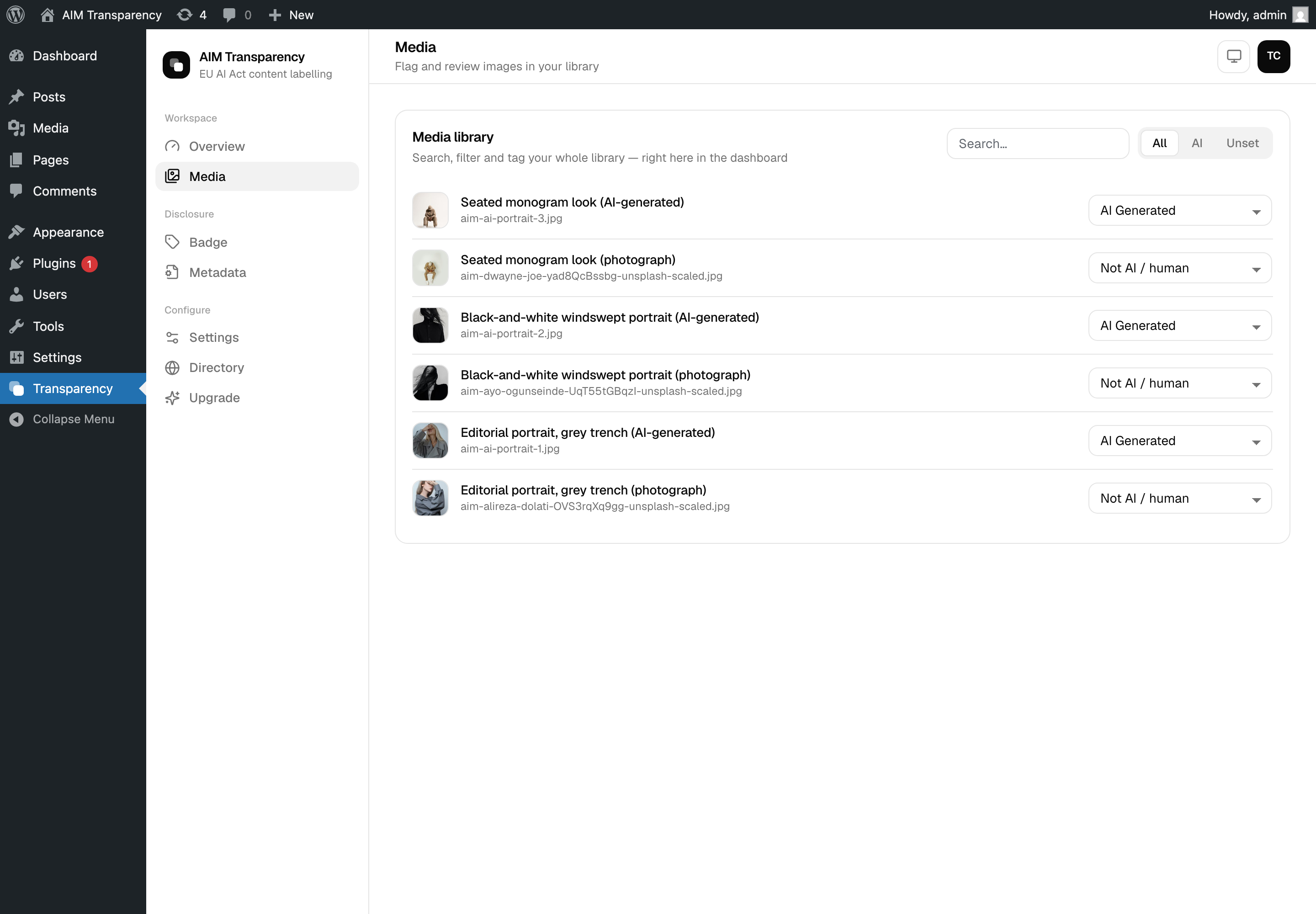Open the Directory globe icon

[172, 368]
